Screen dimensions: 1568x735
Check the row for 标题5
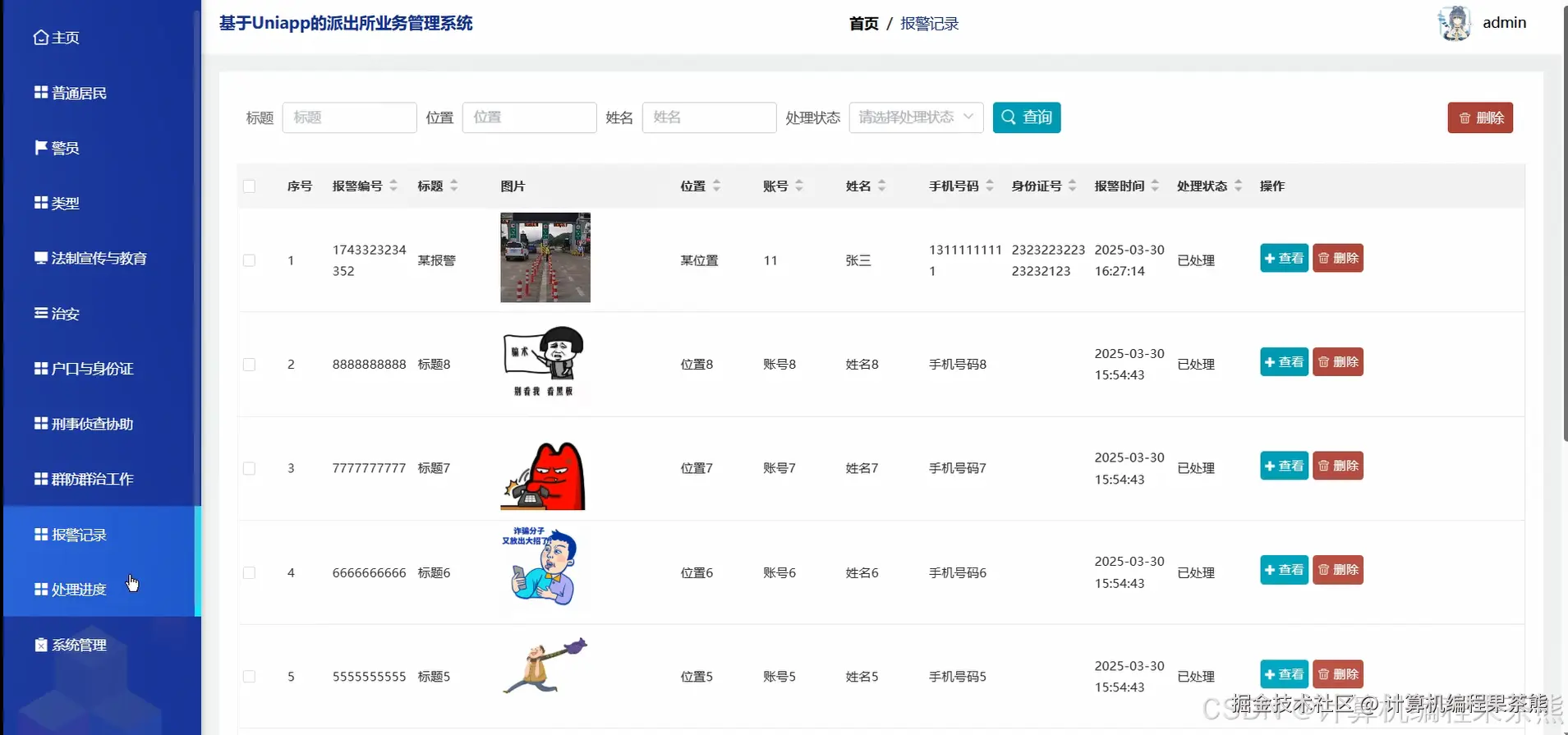249,677
